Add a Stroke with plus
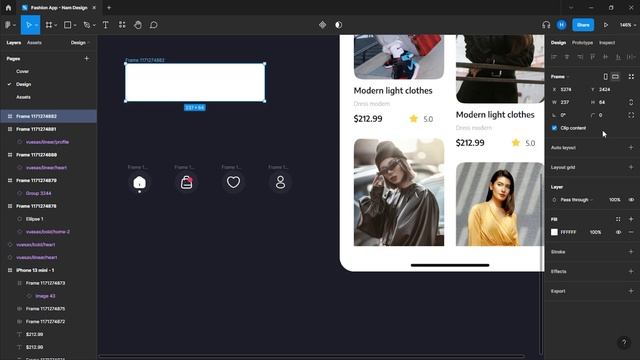The height and width of the screenshot is (360, 640). click(631, 252)
